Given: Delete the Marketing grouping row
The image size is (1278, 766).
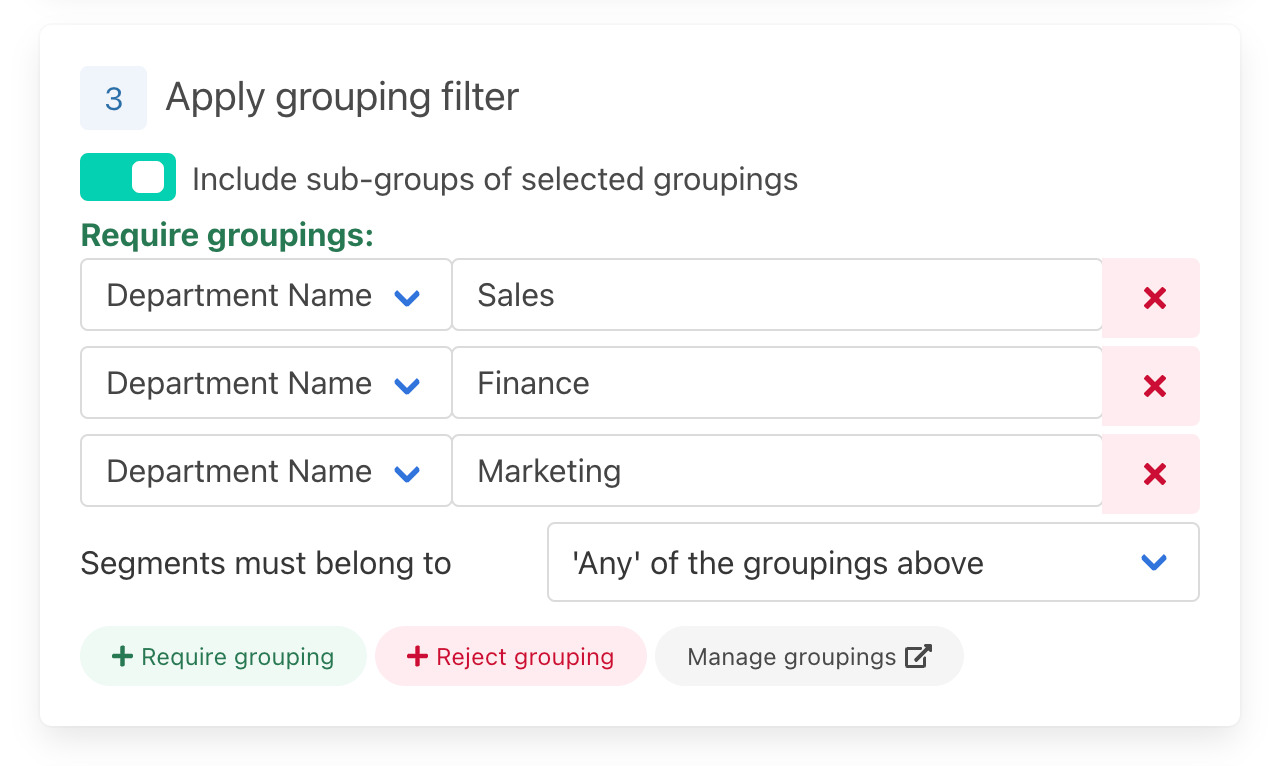Looking at the screenshot, I should click(x=1154, y=474).
